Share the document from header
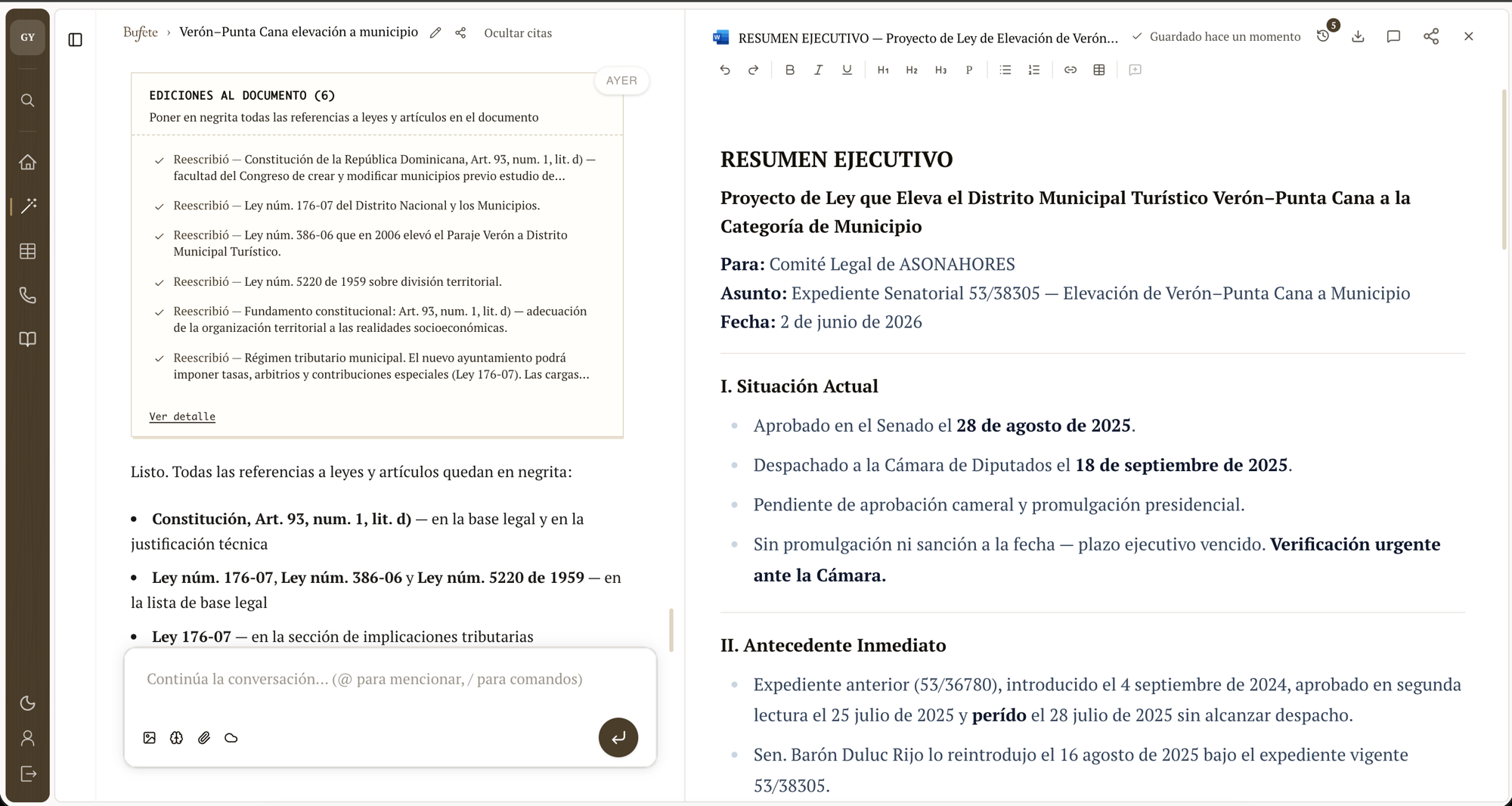 (1431, 36)
